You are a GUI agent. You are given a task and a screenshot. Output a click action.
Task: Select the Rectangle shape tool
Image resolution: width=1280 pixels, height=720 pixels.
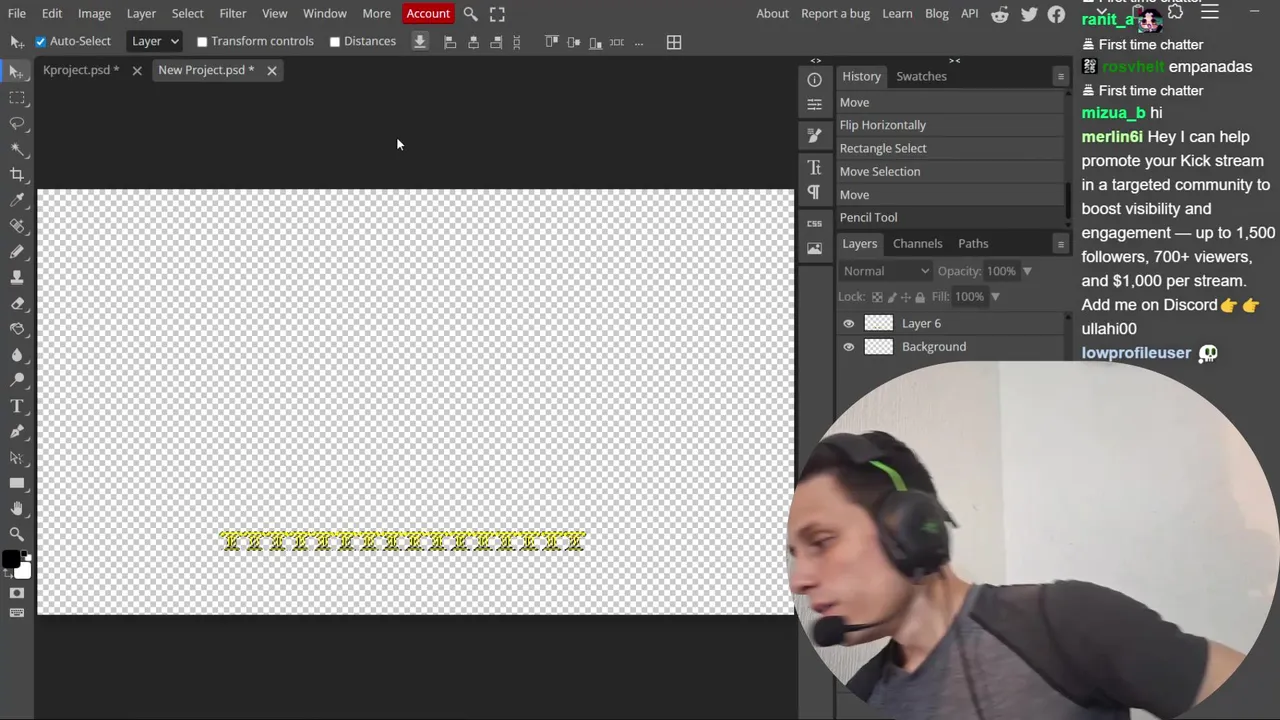17,483
